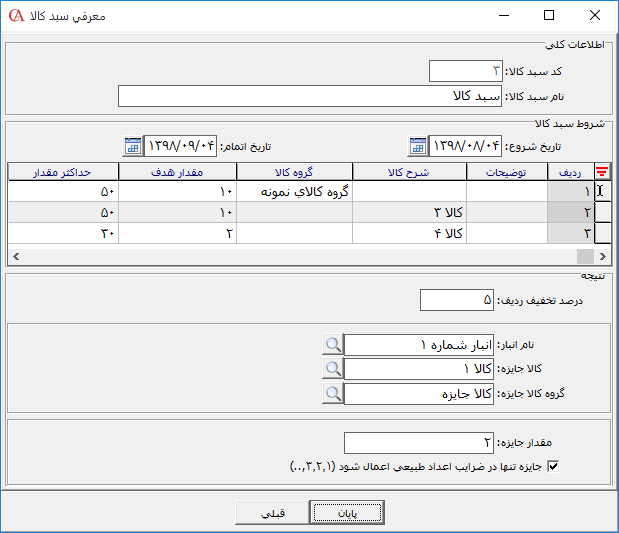The width and height of the screenshot is (619, 533).
Task: Minimize the معرفي سبد کالا window
Action: (x=504, y=15)
